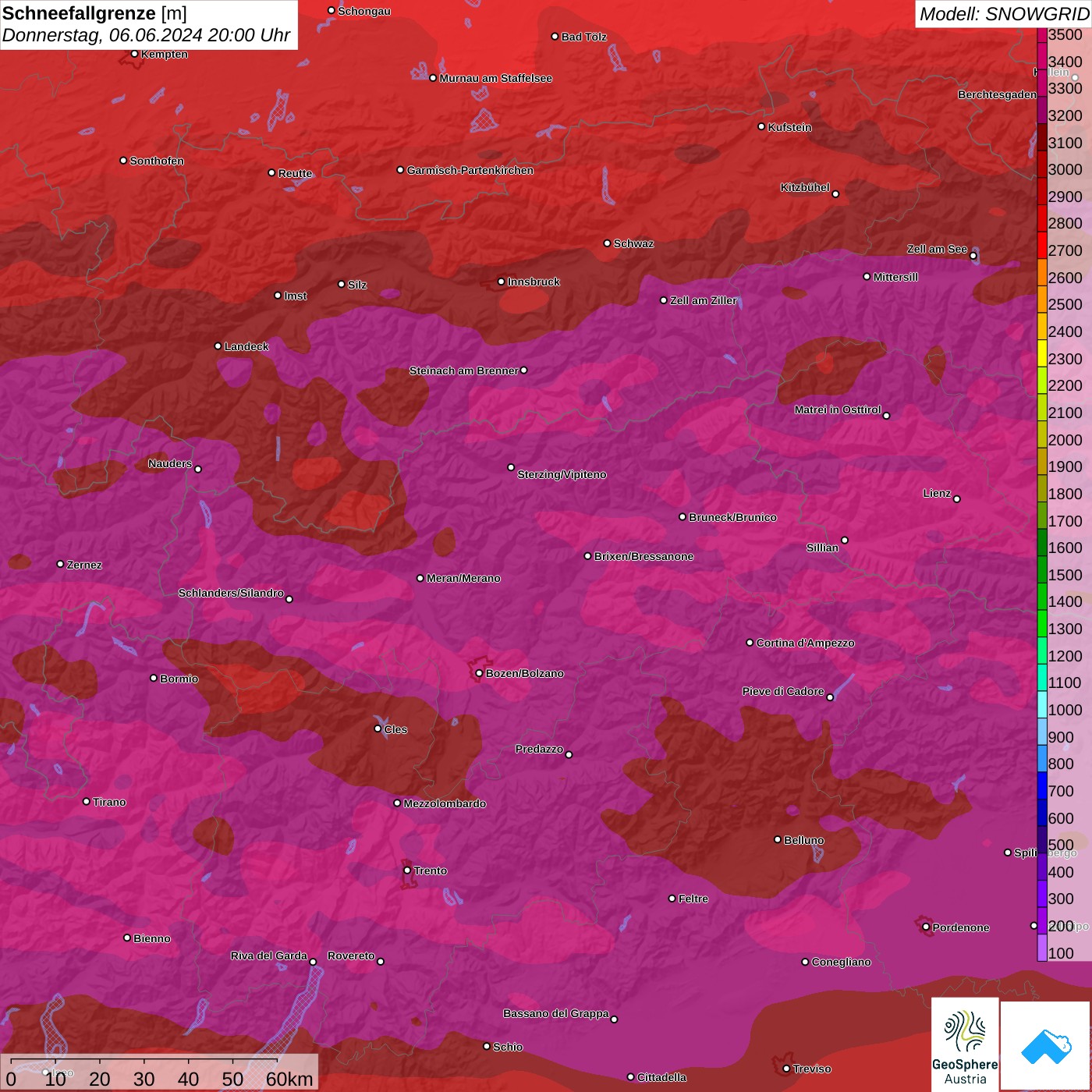Select the Innsbruck city marker dot
This screenshot has height=1092, width=1092.
502,282
